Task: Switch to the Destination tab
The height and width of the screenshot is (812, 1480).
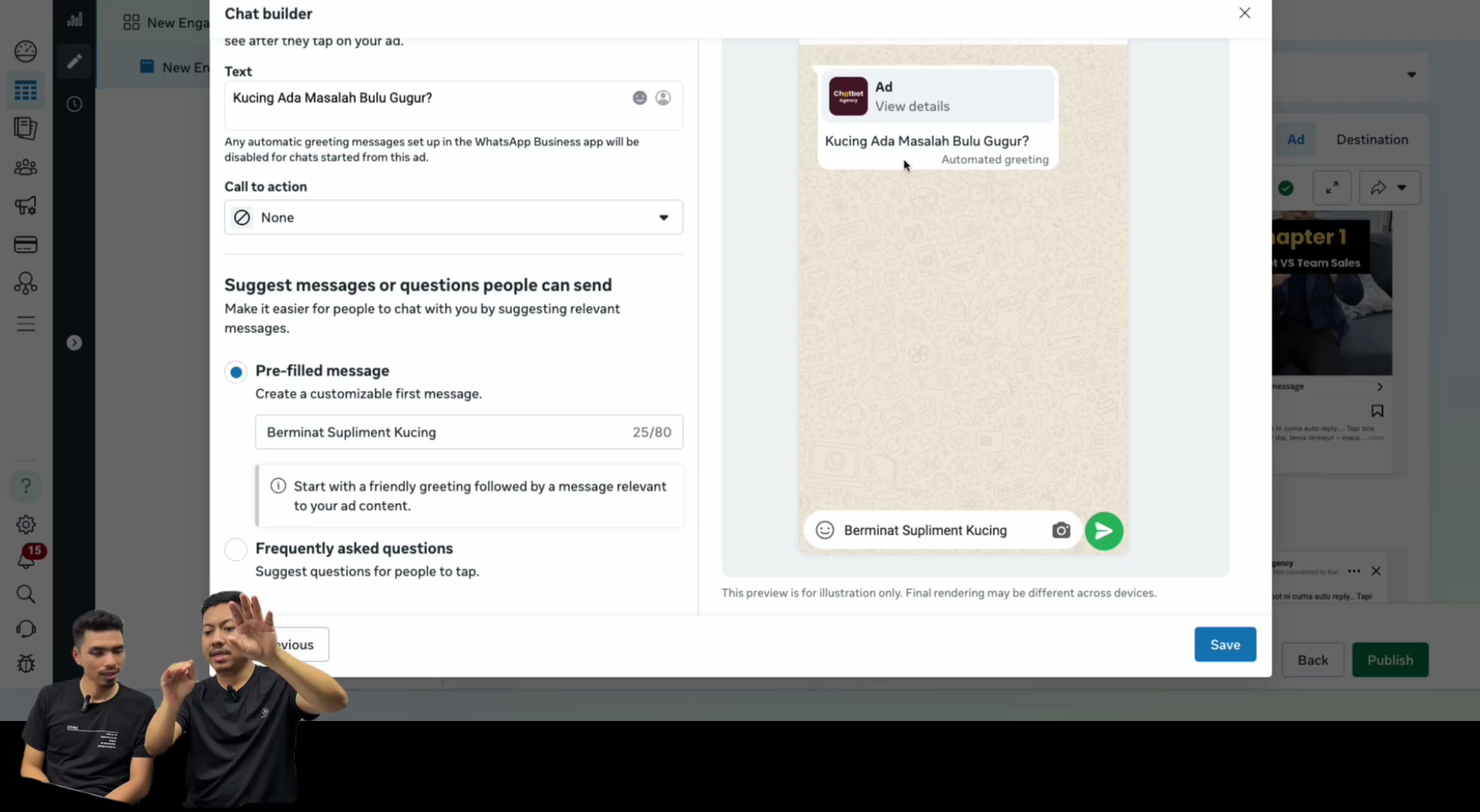Action: click(x=1372, y=139)
